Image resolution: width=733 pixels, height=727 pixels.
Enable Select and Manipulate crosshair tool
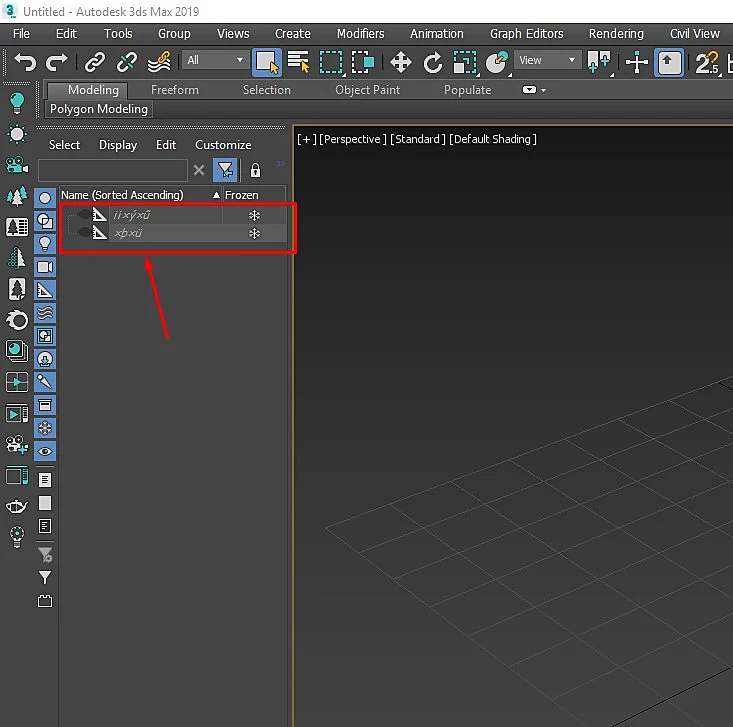click(636, 62)
